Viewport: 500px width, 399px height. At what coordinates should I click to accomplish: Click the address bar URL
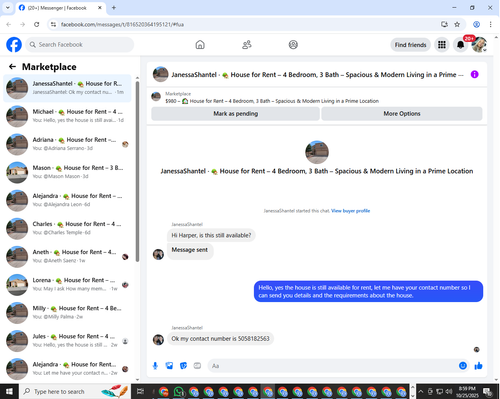pyautogui.click(x=122, y=24)
